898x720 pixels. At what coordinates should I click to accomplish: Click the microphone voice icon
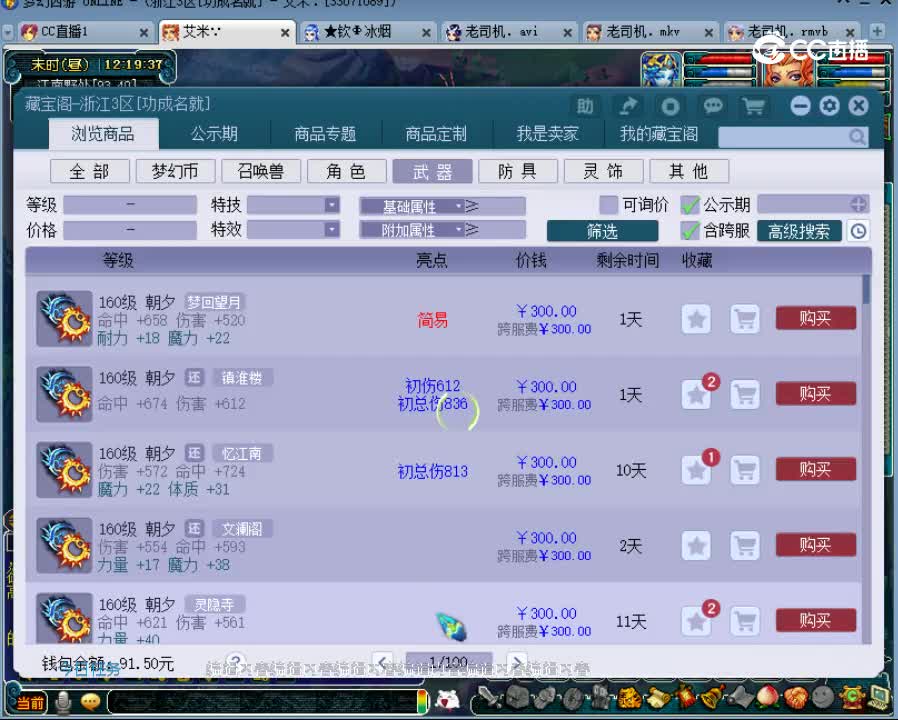click(64, 702)
